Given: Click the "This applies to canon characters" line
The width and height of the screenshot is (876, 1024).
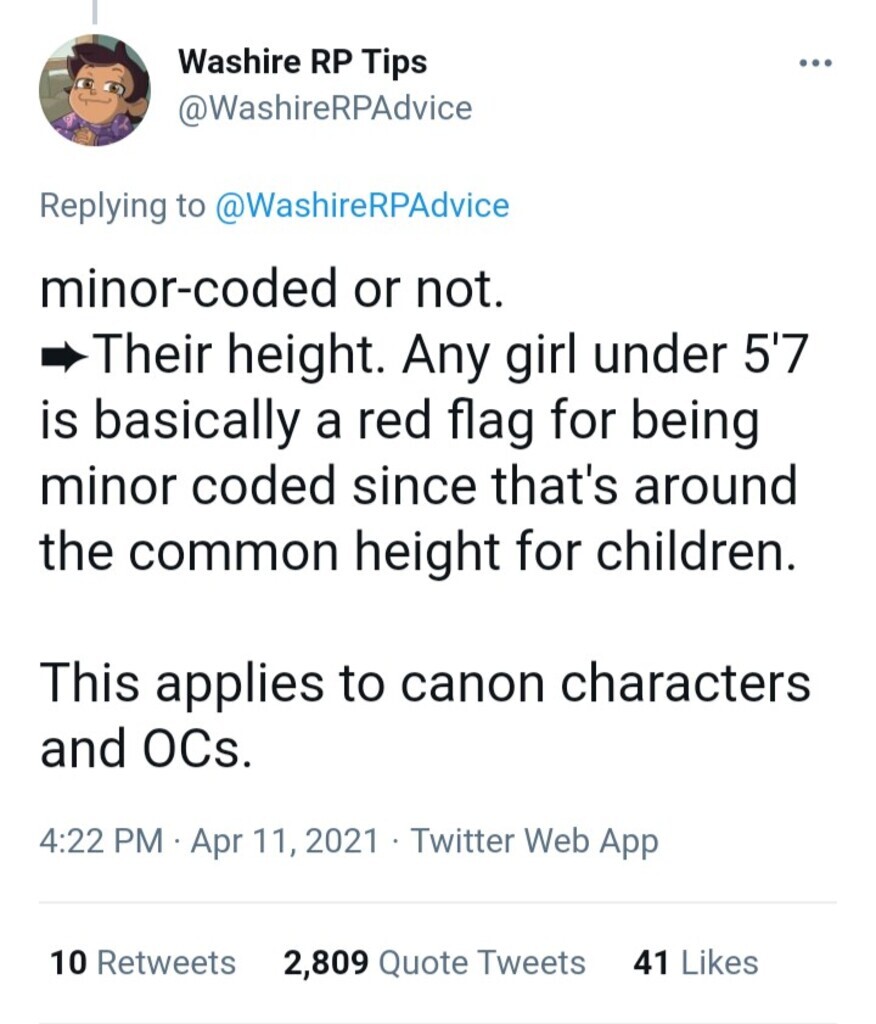Looking at the screenshot, I should click(x=425, y=683).
